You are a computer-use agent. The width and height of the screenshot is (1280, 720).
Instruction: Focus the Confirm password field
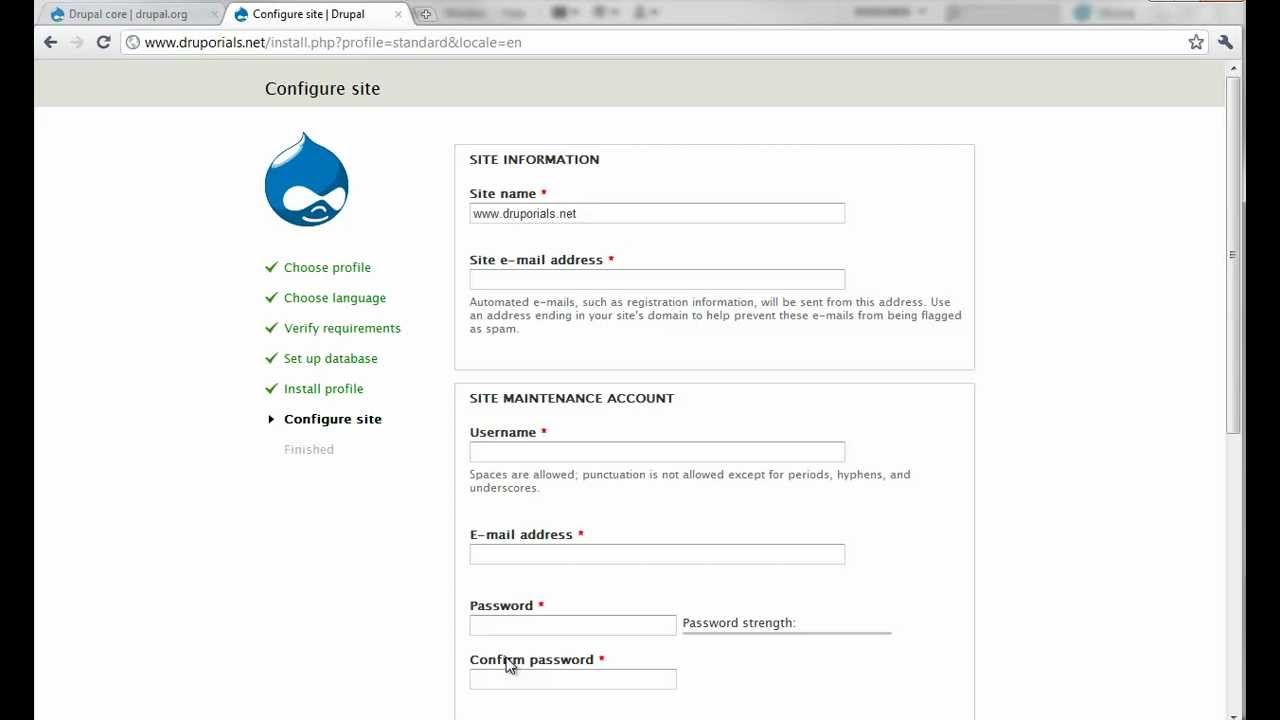click(573, 679)
